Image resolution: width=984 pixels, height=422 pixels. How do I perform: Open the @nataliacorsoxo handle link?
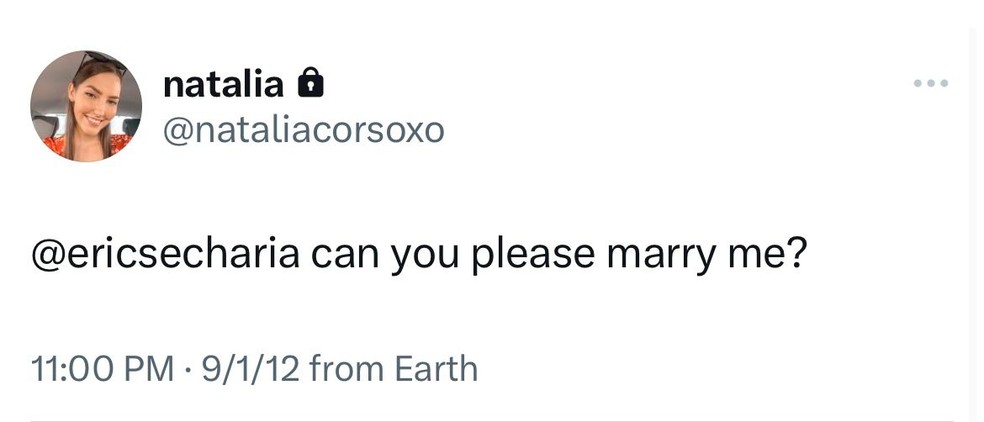[304, 131]
